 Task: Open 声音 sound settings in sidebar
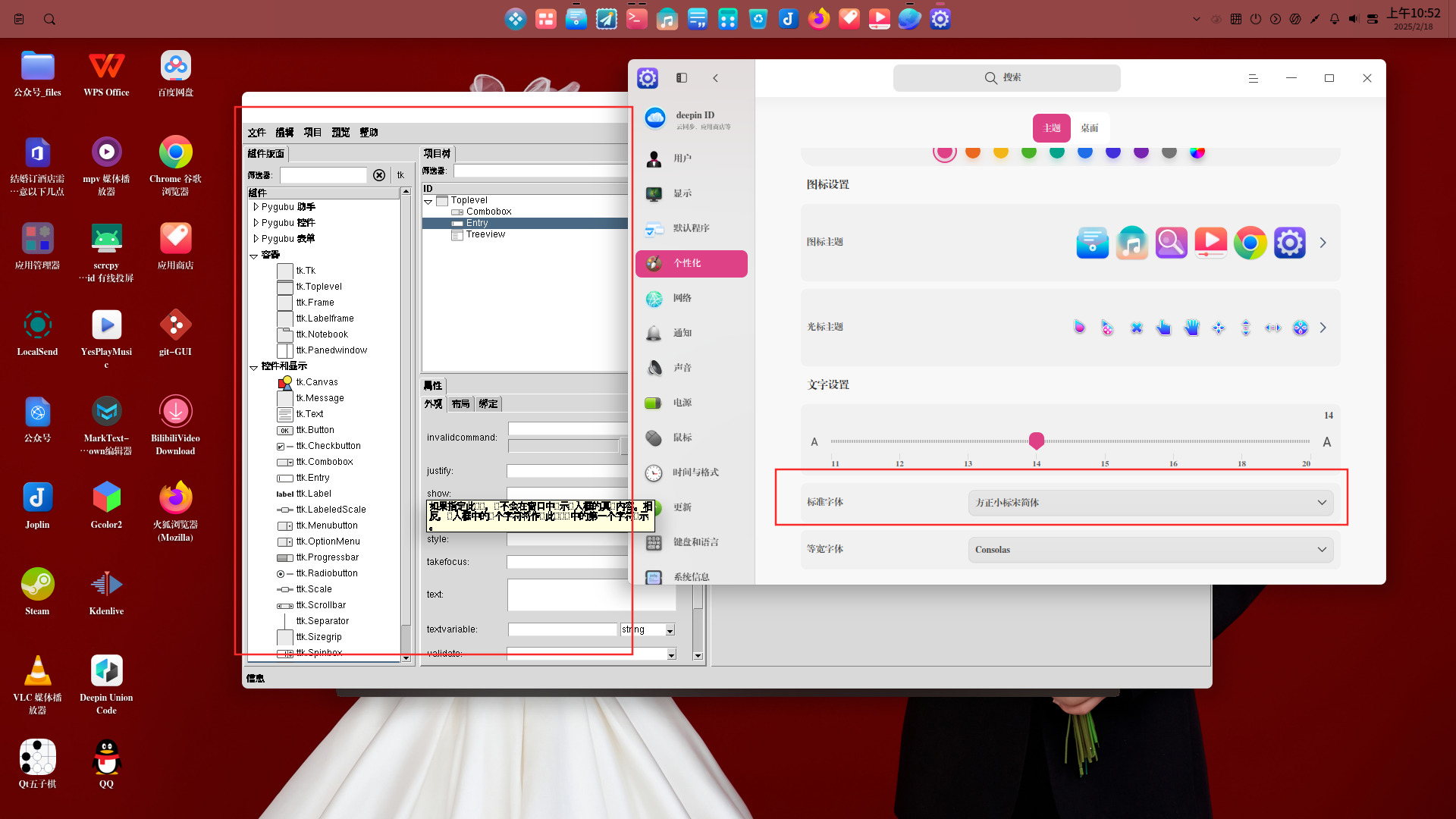[x=691, y=368]
